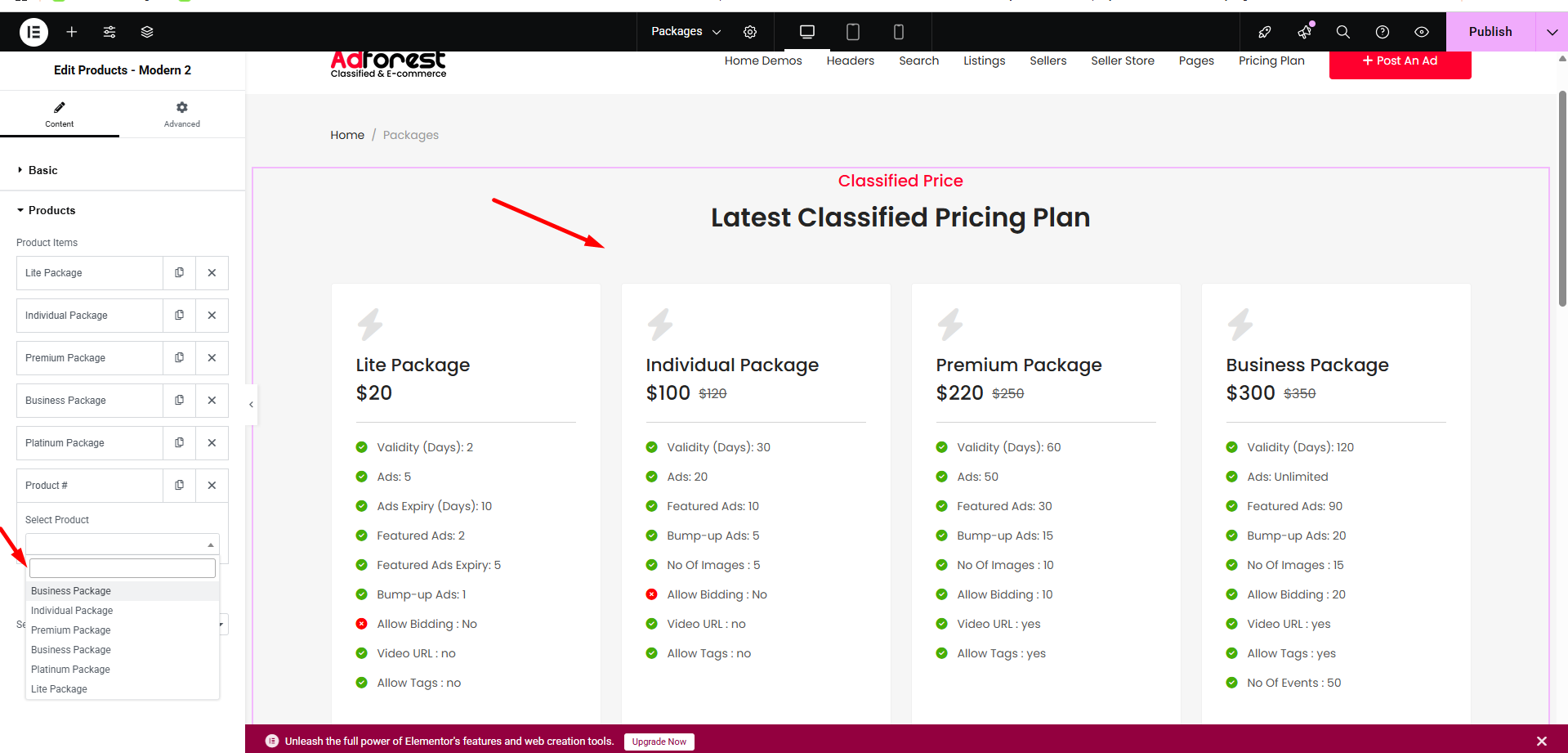Click the AdForest site logo
The height and width of the screenshot is (753, 1568).
388,65
